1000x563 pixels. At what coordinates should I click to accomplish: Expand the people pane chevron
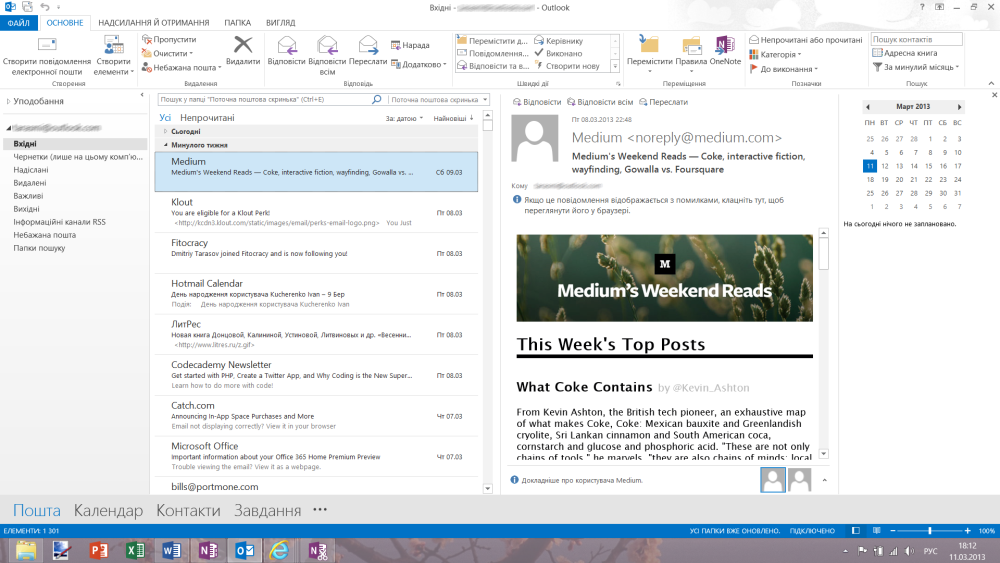click(x=825, y=480)
